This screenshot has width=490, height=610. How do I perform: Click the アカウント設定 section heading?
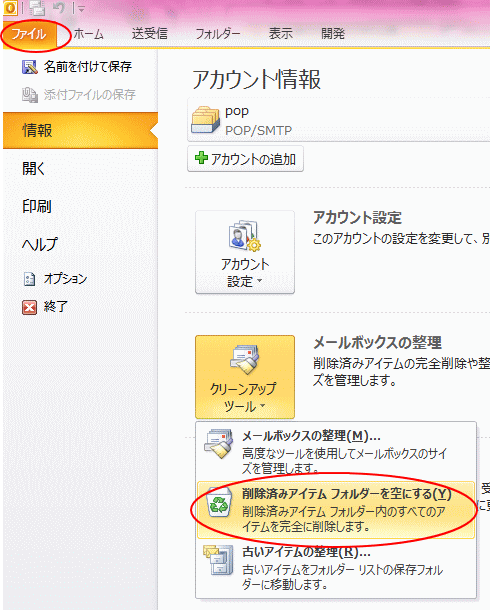[357, 217]
